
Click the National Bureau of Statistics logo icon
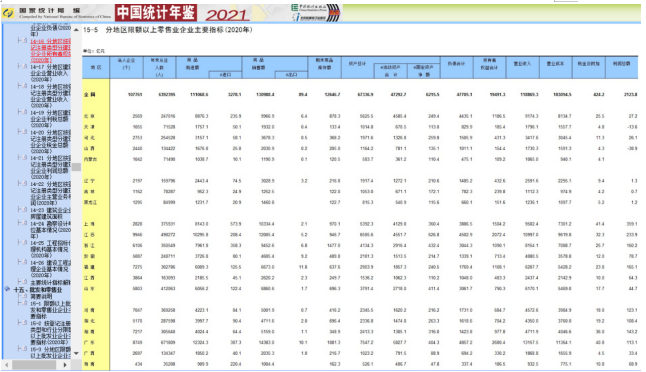coord(8,13)
